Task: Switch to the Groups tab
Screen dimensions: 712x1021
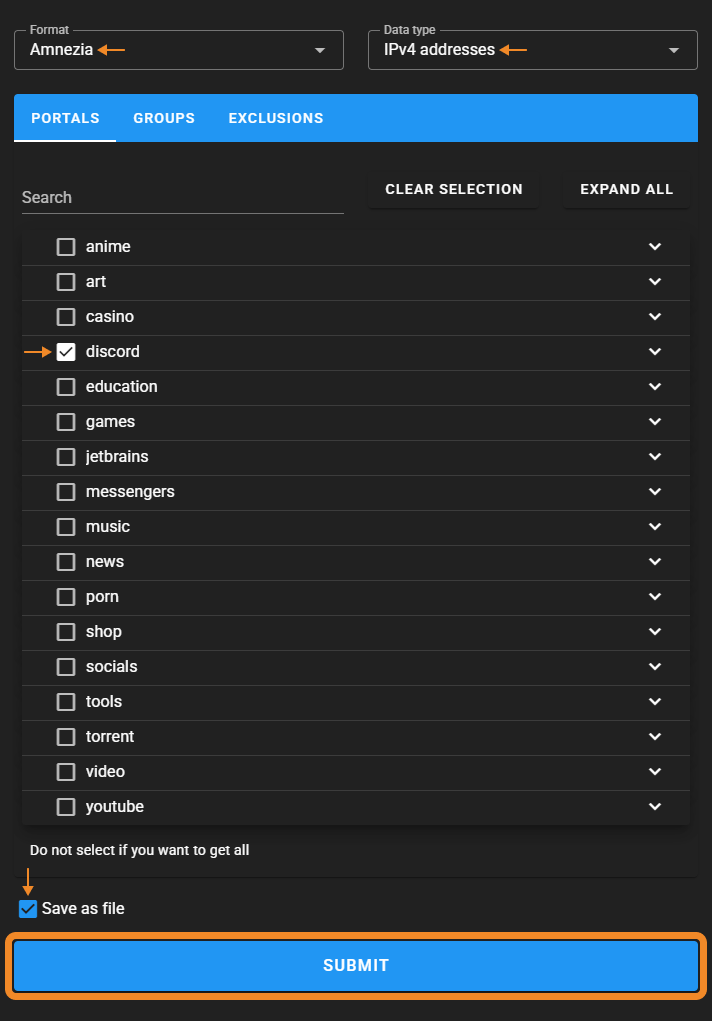Action: (x=164, y=118)
